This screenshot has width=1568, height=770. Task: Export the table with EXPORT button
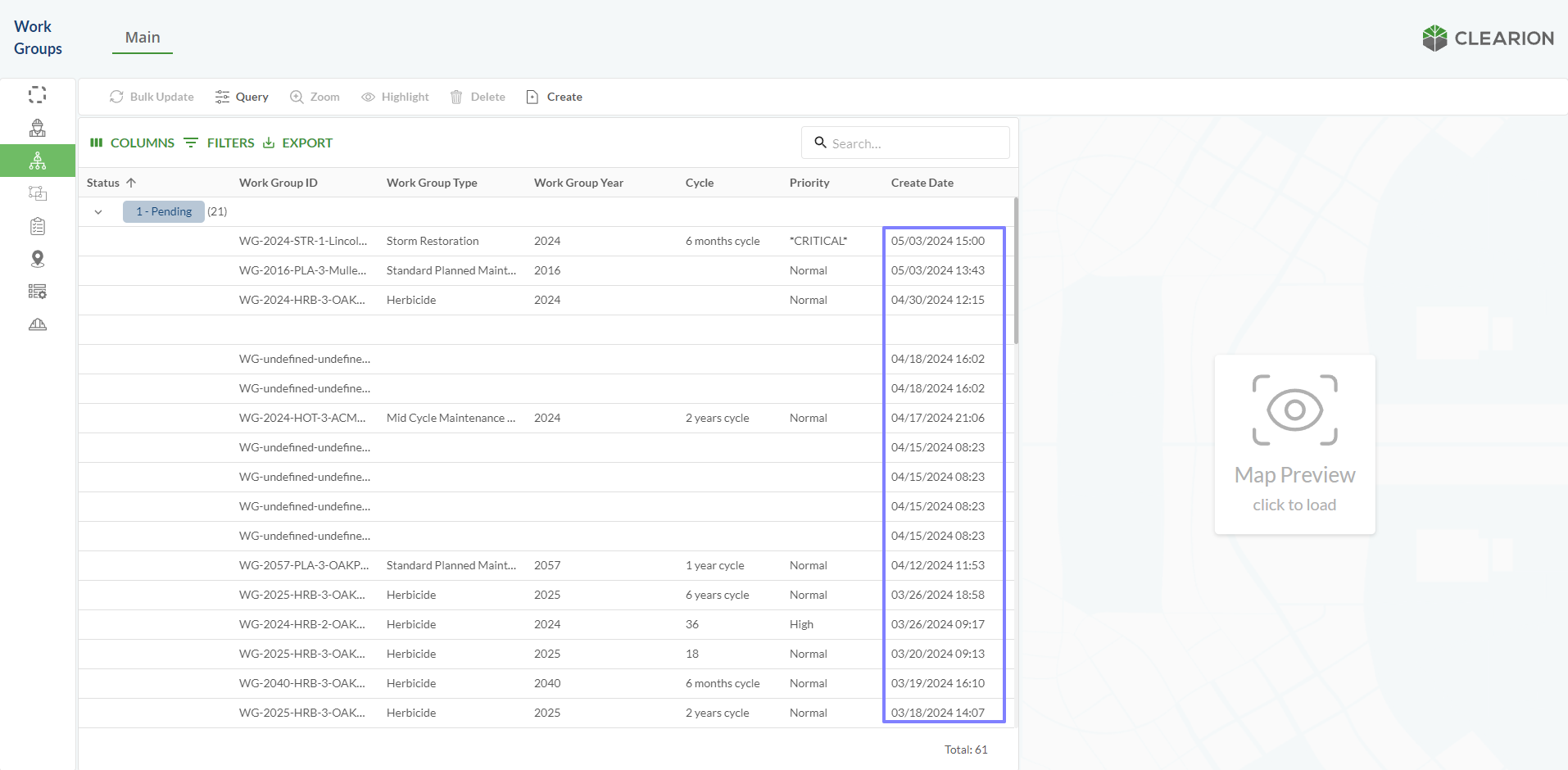(297, 143)
